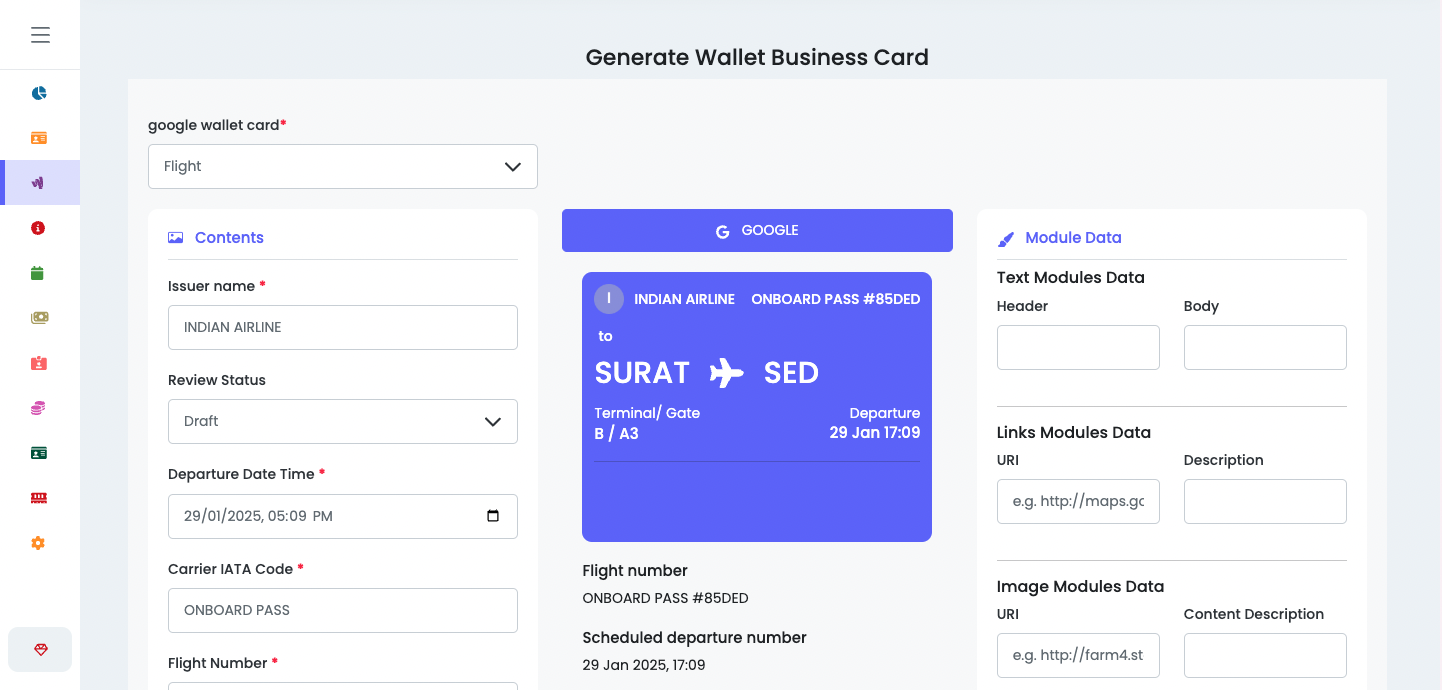Open the orange settings gear icon
The width and height of the screenshot is (1442, 690).
click(40, 542)
